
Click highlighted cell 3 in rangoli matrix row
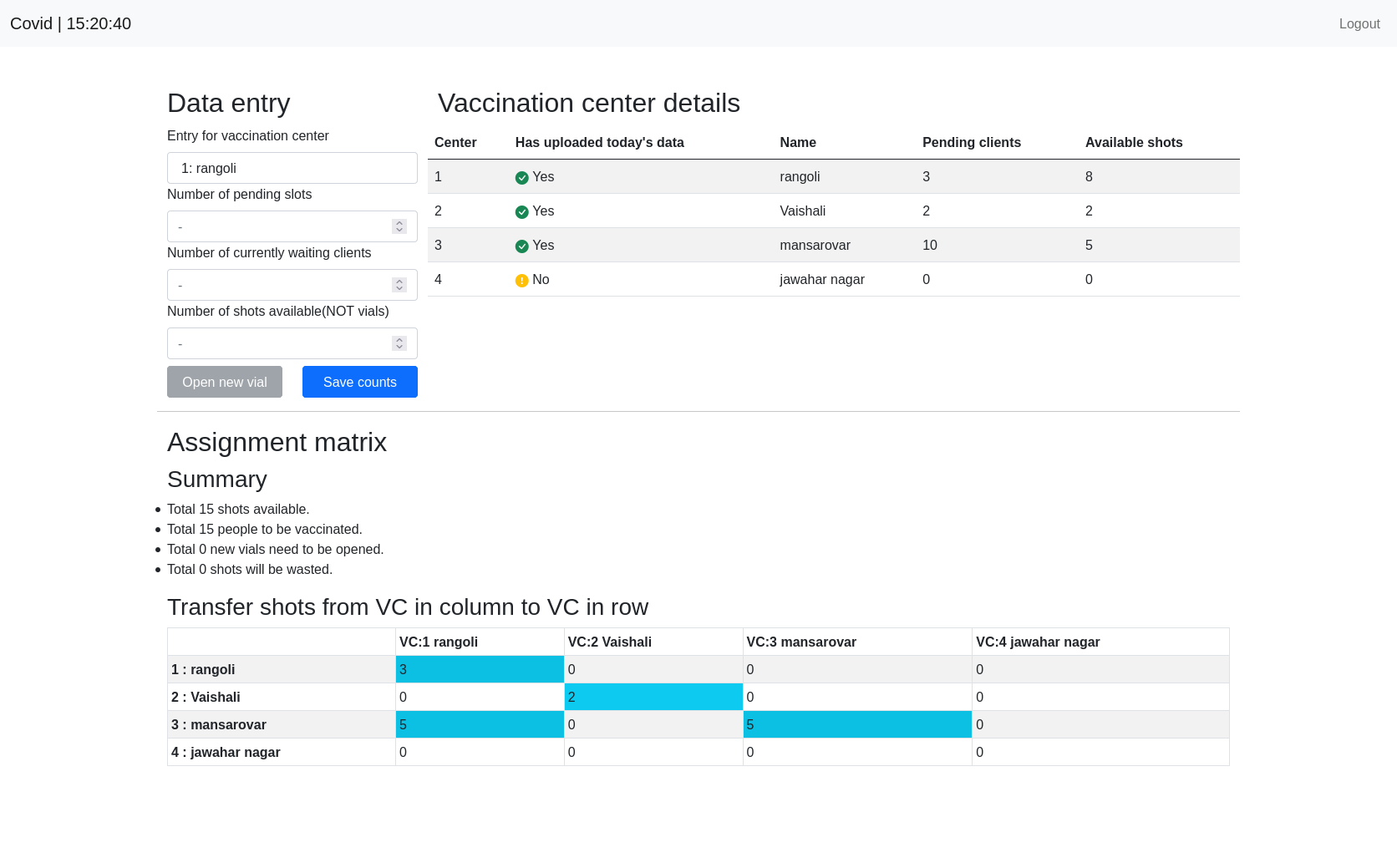[x=480, y=669]
